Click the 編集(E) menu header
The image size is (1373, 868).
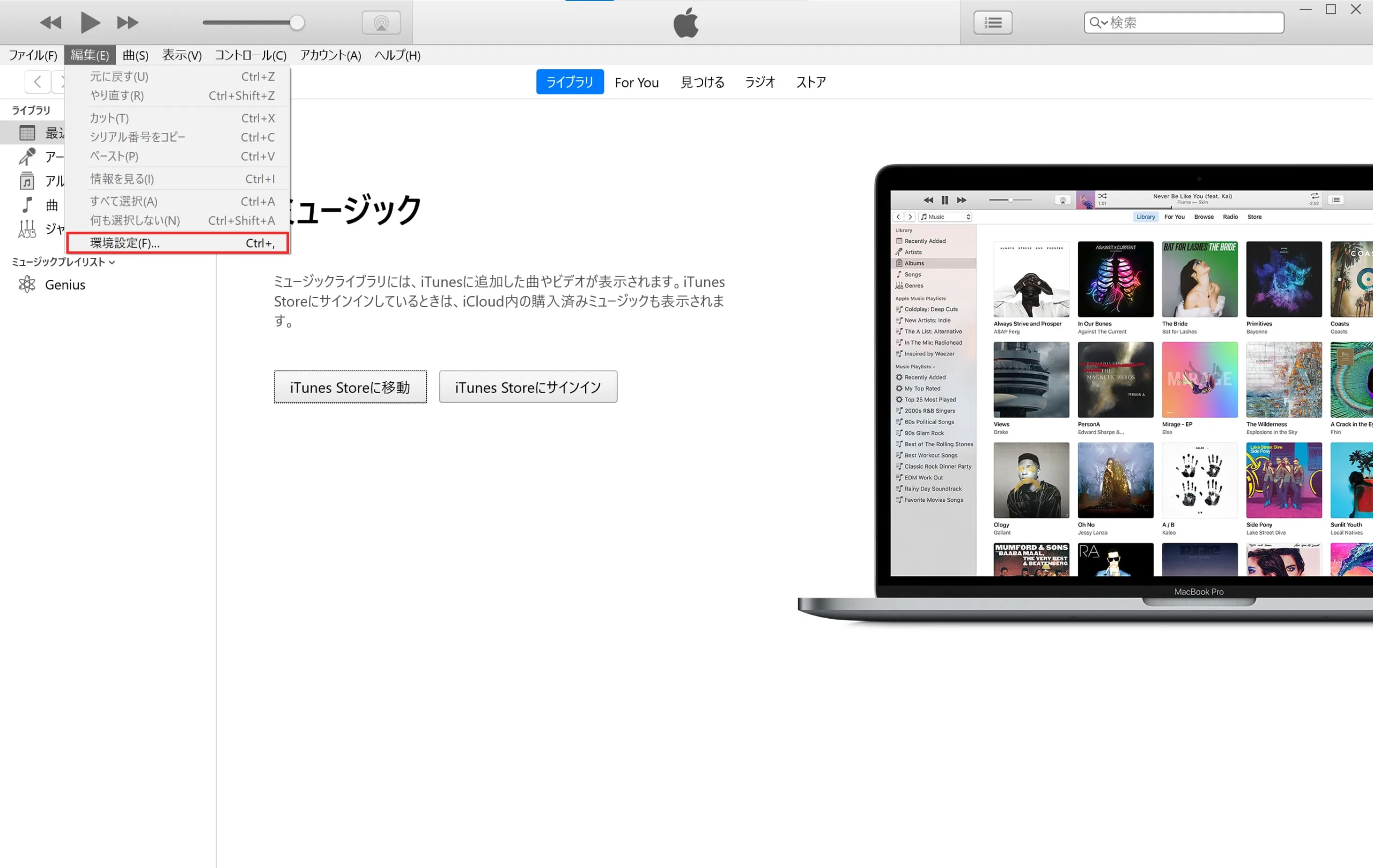coord(90,55)
